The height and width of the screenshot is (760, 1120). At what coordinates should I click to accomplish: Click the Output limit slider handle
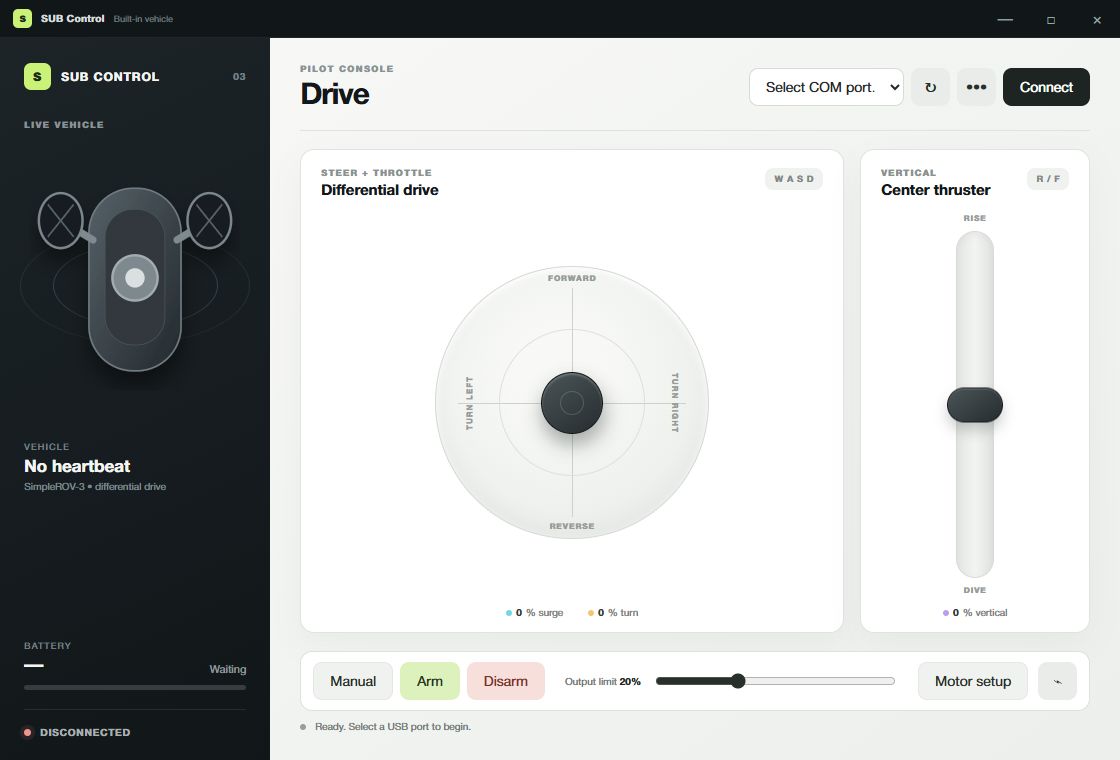point(738,681)
